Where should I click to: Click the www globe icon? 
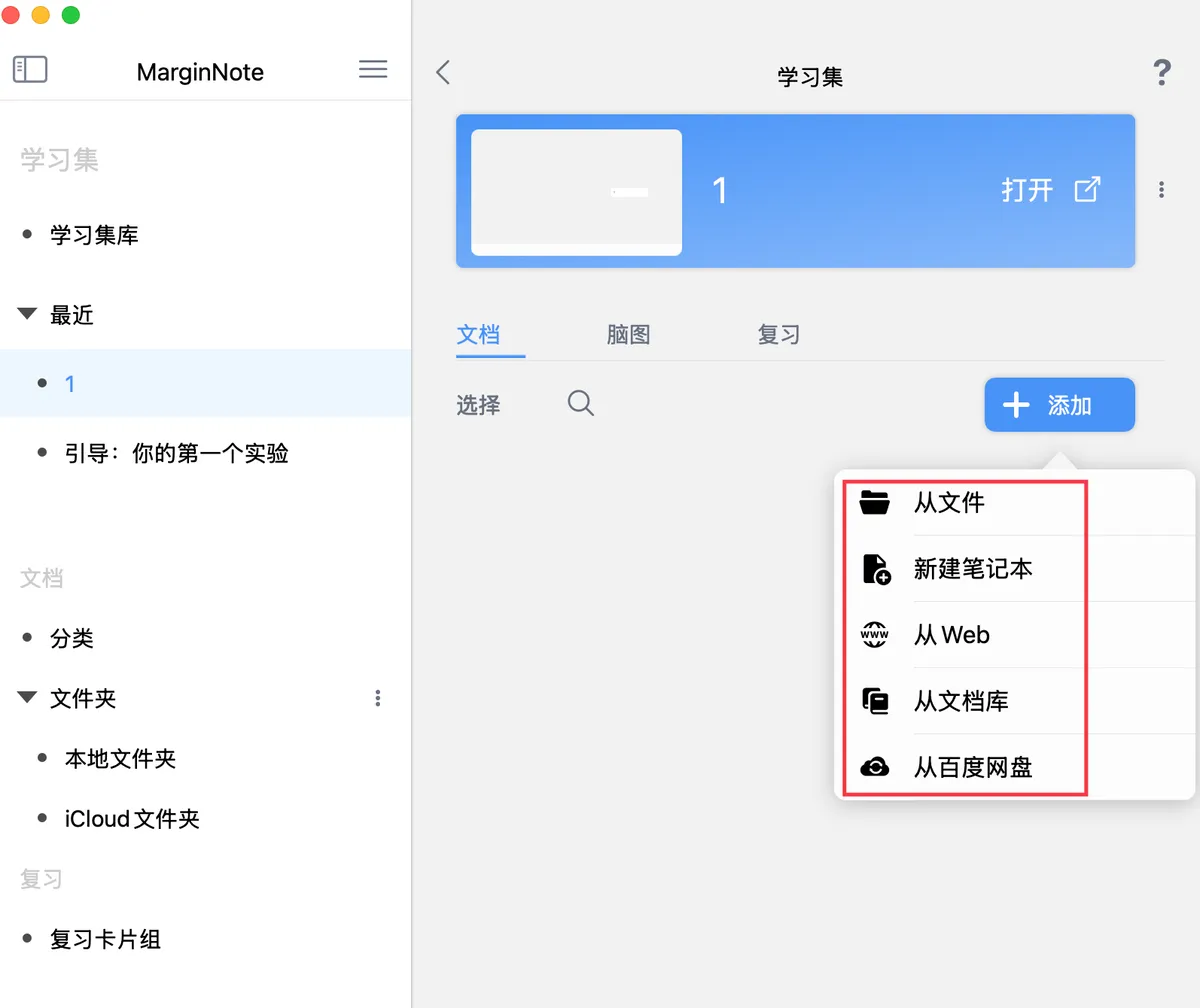875,635
